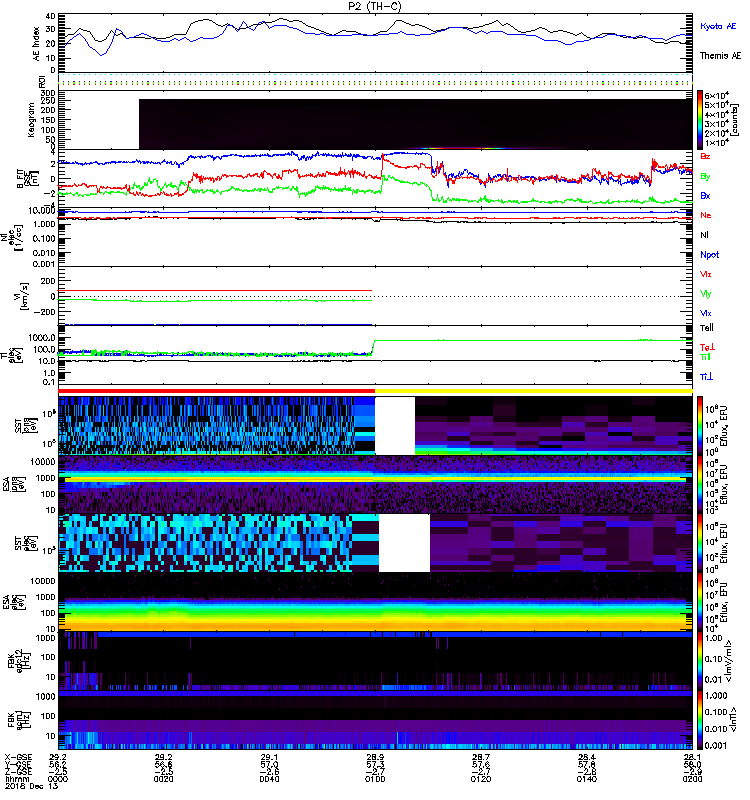Select the black Te parallel legend label
750x800 pixels.
tap(707, 328)
